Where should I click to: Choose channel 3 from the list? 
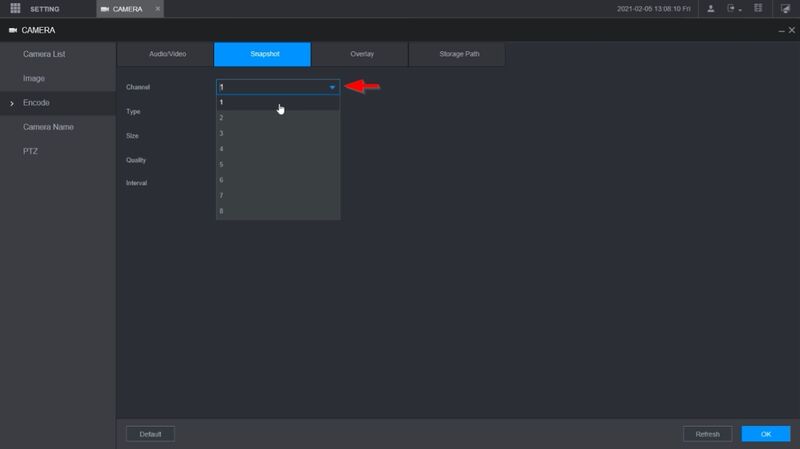[278, 134]
